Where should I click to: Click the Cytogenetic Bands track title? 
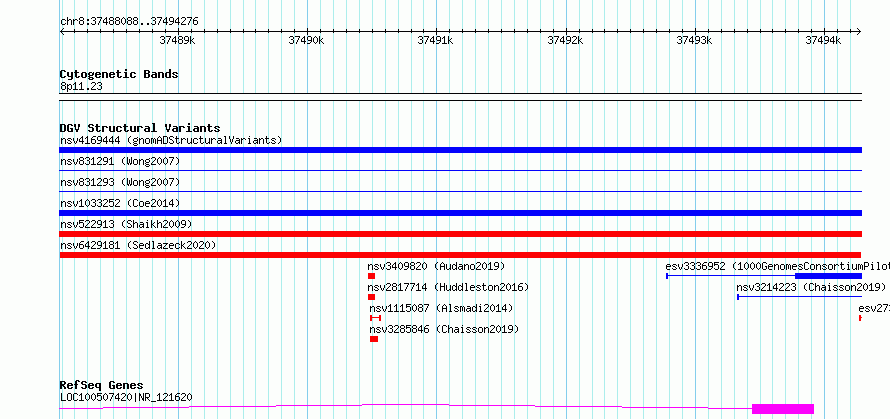coord(119,74)
